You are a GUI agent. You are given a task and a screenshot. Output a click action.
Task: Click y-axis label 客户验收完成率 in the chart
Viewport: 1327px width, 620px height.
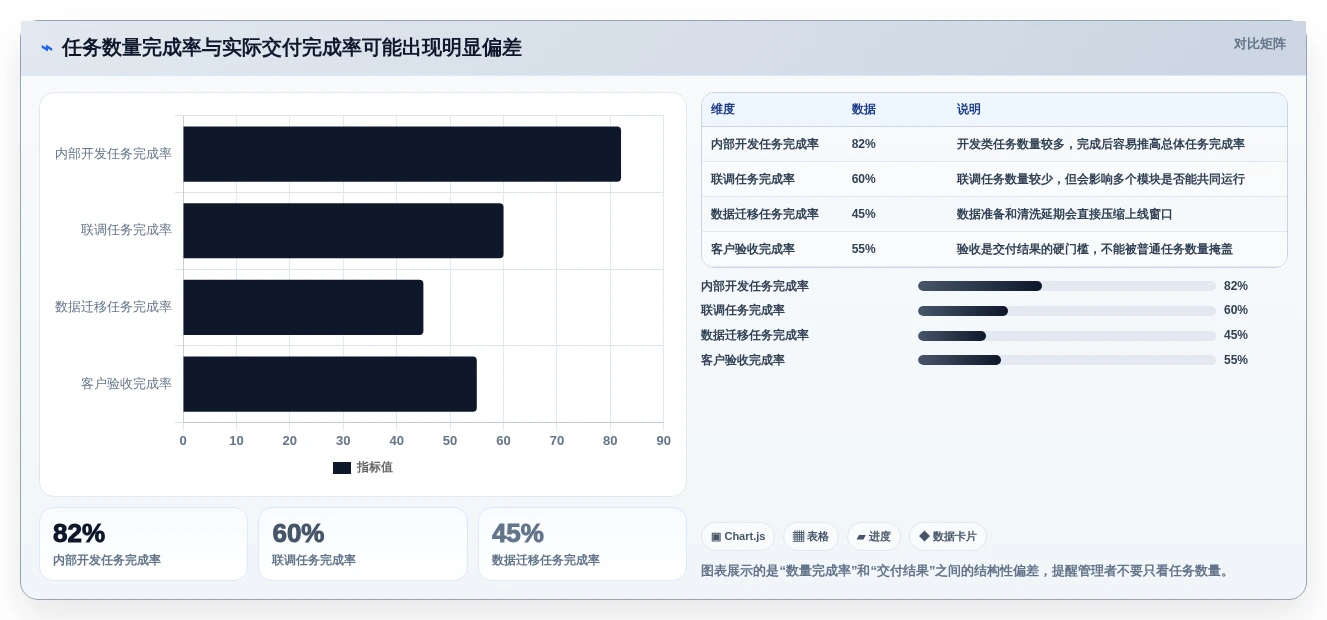pyautogui.click(x=126, y=384)
